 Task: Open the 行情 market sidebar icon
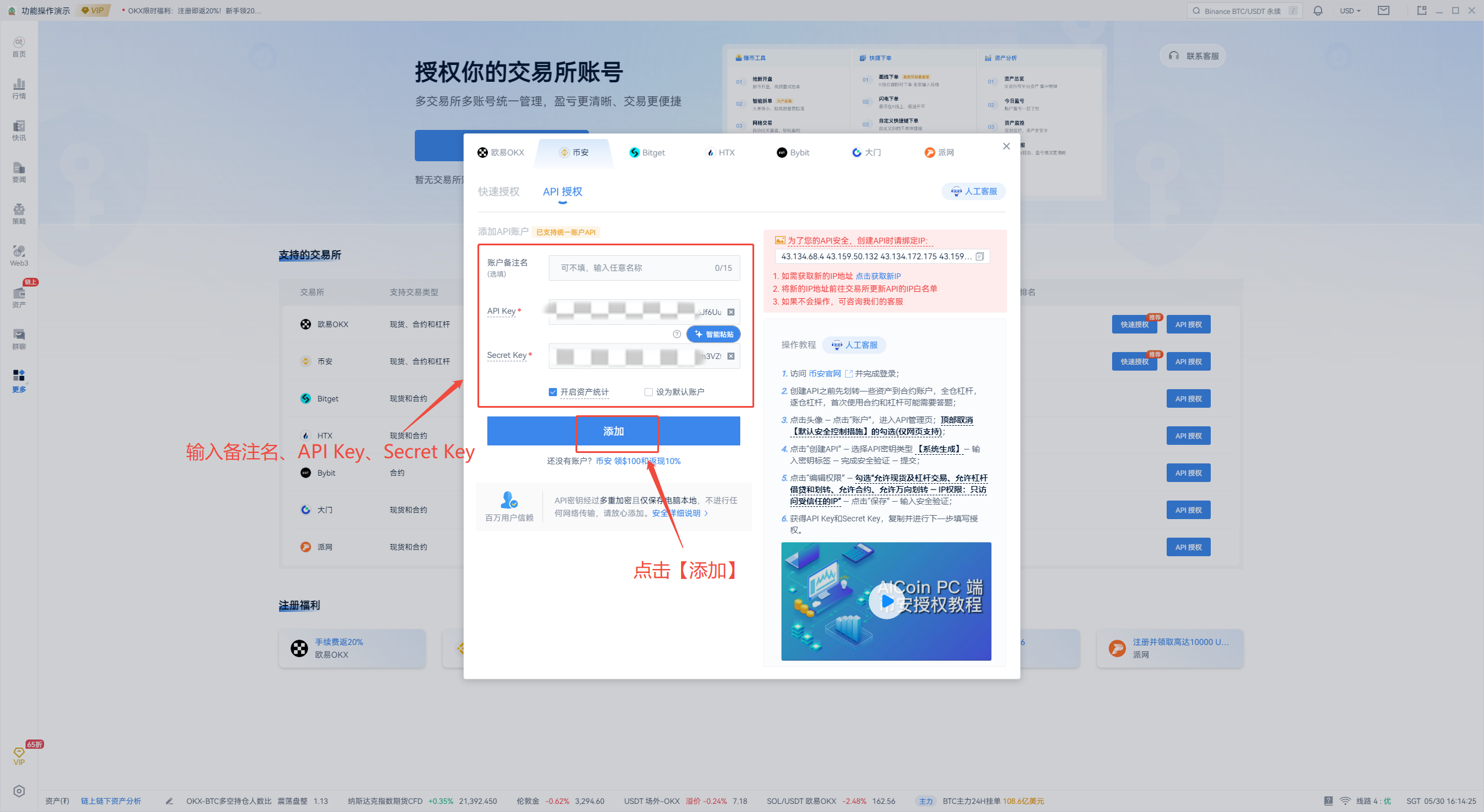[x=19, y=89]
